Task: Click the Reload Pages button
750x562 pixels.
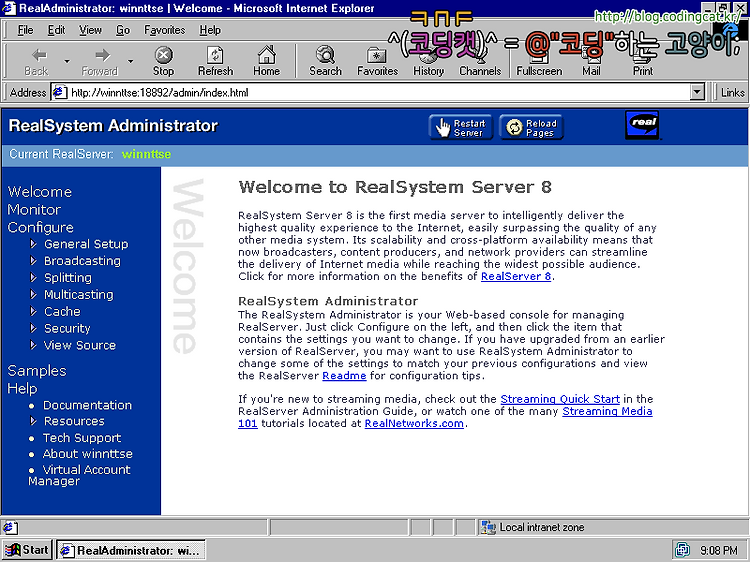Action: (x=531, y=127)
